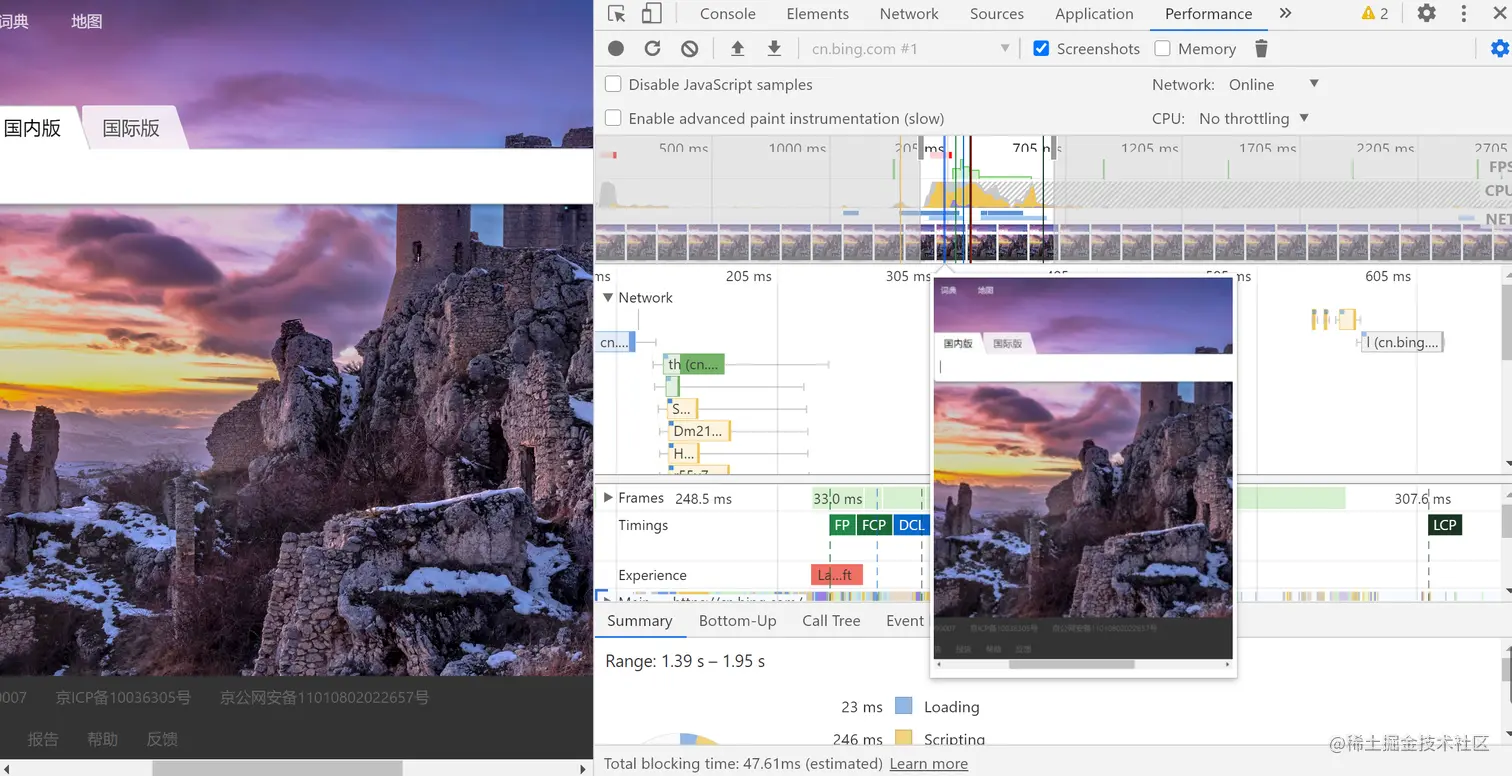Click the 反馈 footer link

162,739
